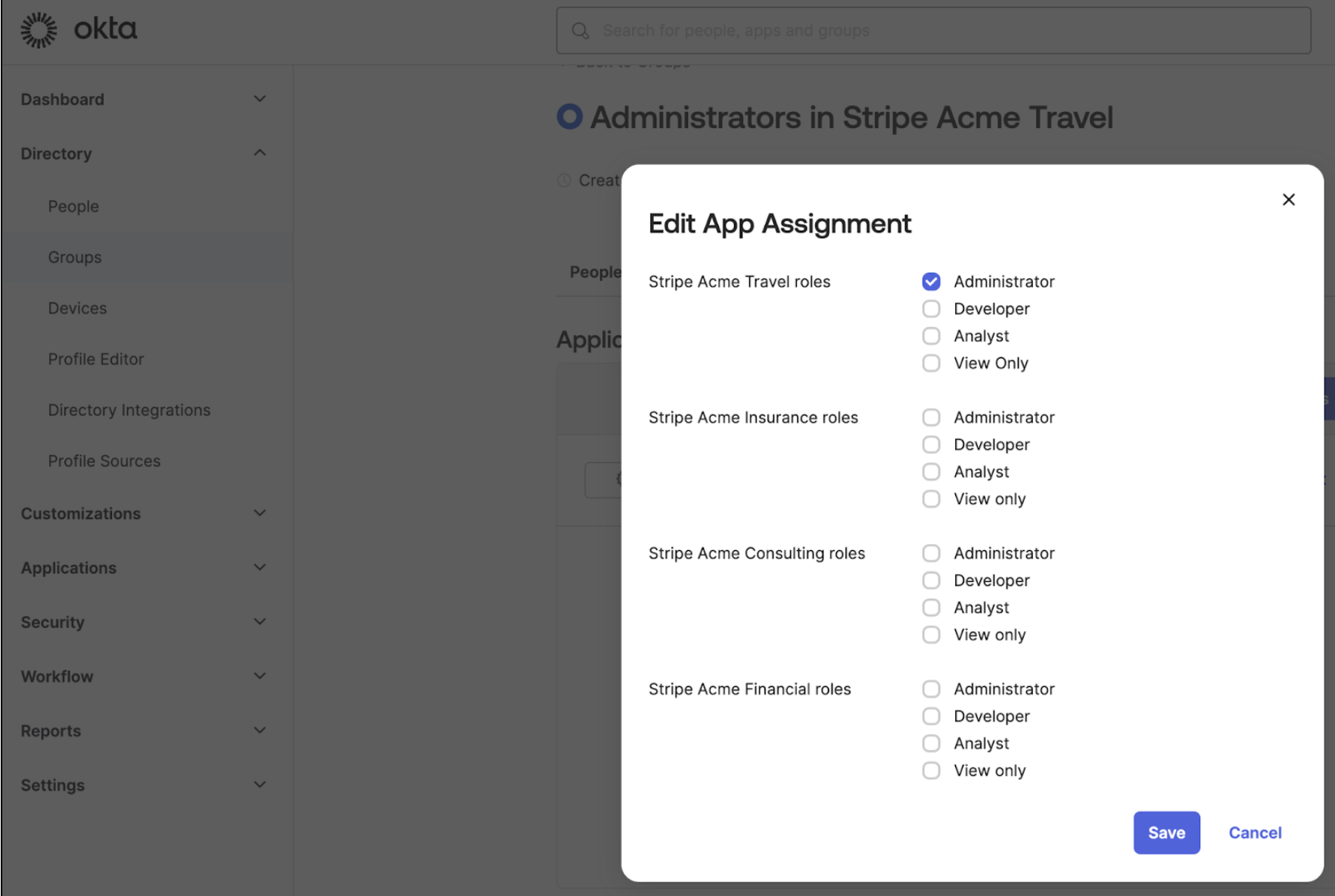Image resolution: width=1335 pixels, height=896 pixels.
Task: Expand the Workflow sidebar chevron
Action: 260,677
